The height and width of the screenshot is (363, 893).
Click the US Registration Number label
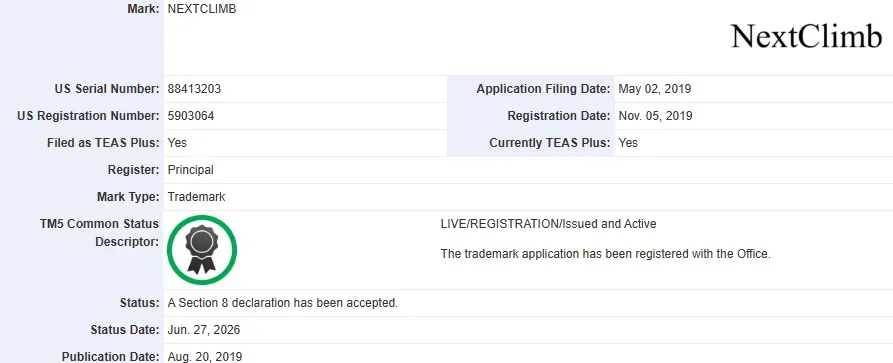pos(88,116)
